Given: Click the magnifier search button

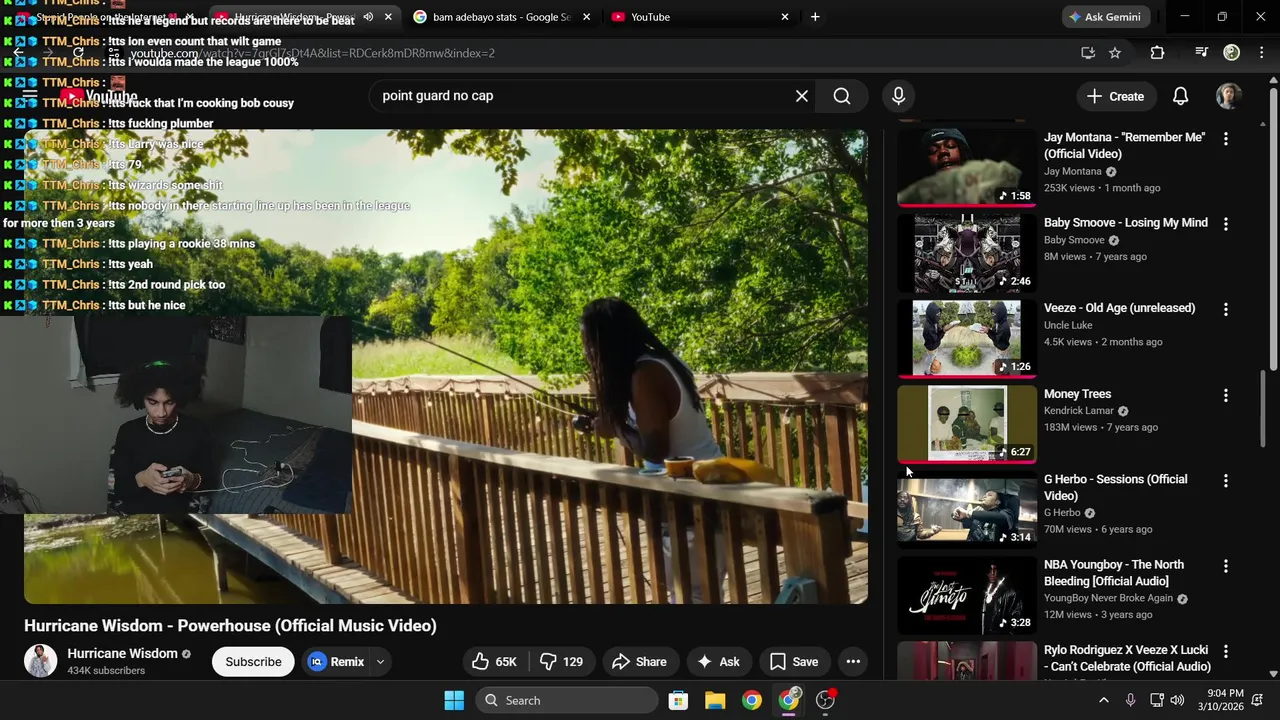Looking at the screenshot, I should coord(842,96).
